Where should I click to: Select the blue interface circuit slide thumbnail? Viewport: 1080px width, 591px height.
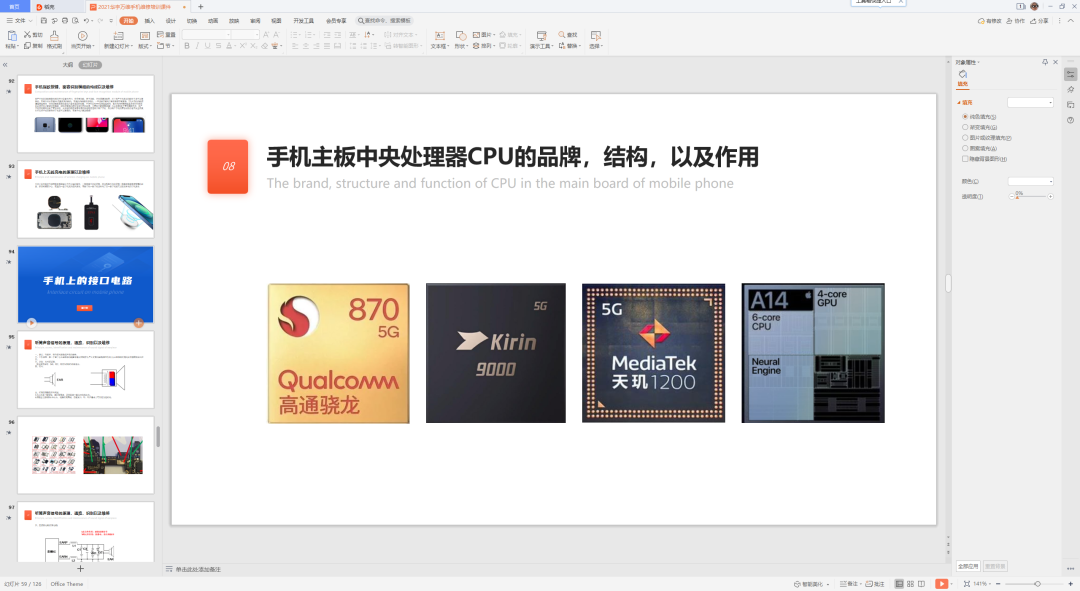[85, 284]
